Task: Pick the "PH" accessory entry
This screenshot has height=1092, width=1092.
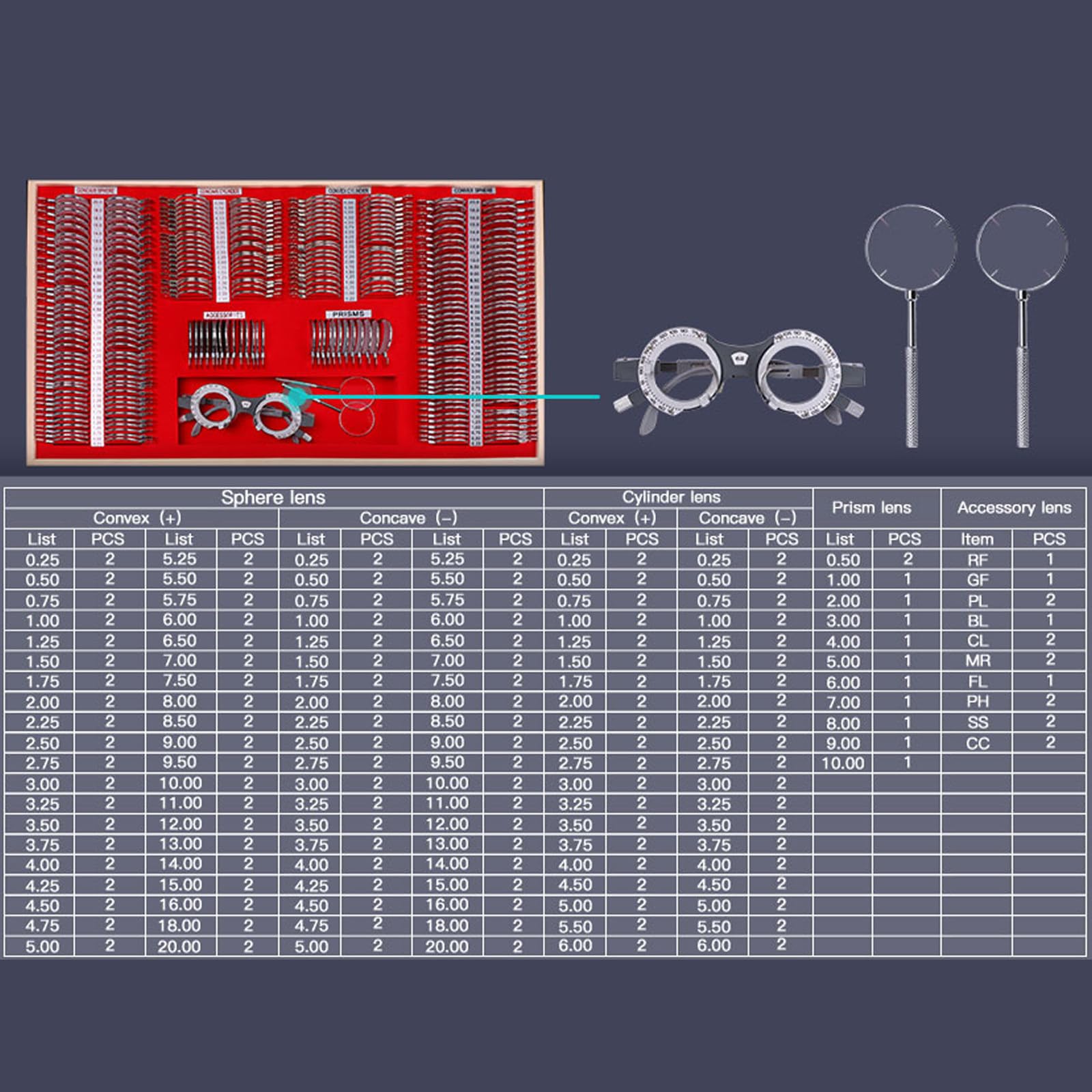Action: click(x=977, y=702)
